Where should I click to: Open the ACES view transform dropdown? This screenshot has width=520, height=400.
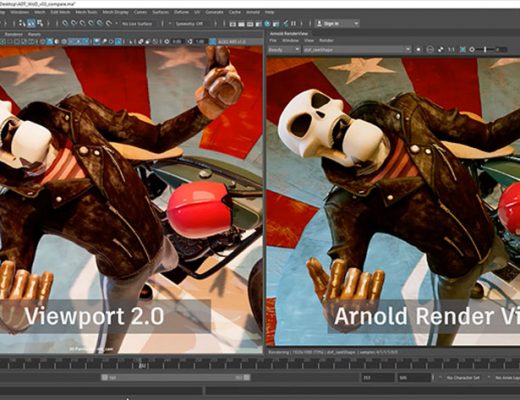[240, 42]
